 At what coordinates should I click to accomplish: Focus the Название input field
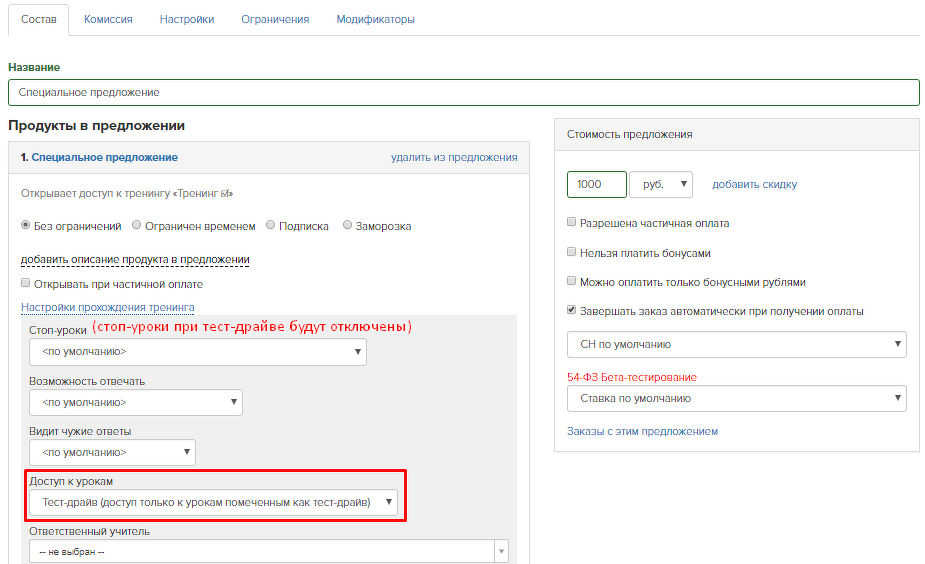464,93
